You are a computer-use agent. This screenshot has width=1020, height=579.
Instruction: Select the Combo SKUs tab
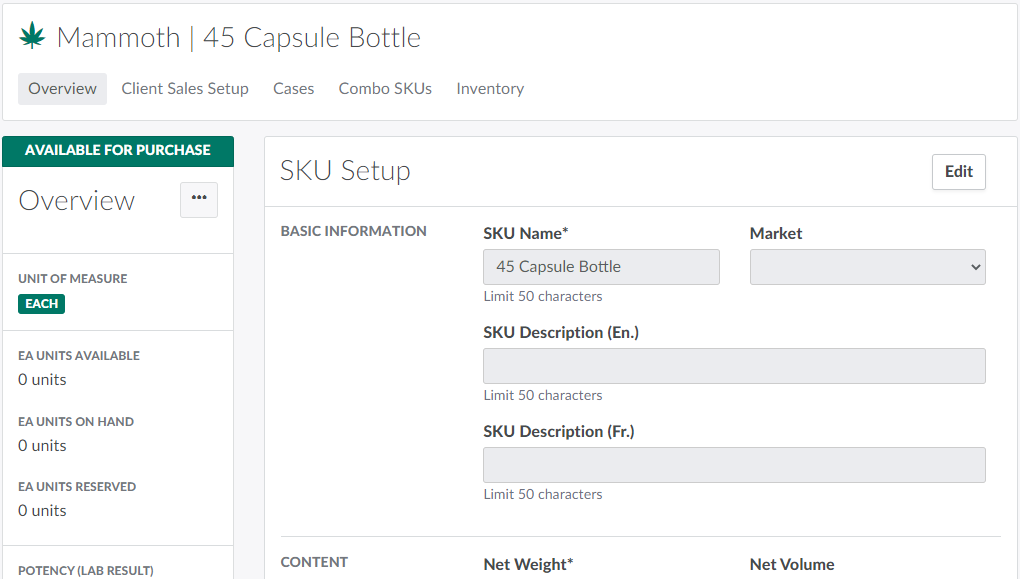point(385,89)
